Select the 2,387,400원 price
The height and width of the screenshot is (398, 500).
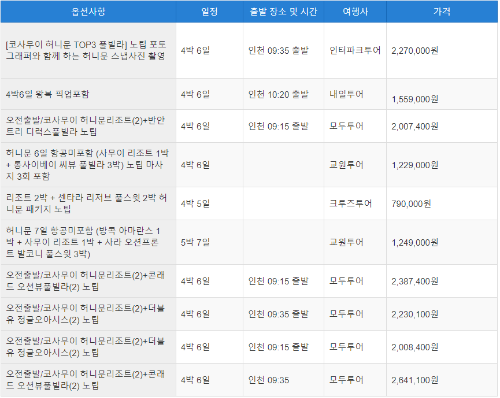click(x=415, y=281)
